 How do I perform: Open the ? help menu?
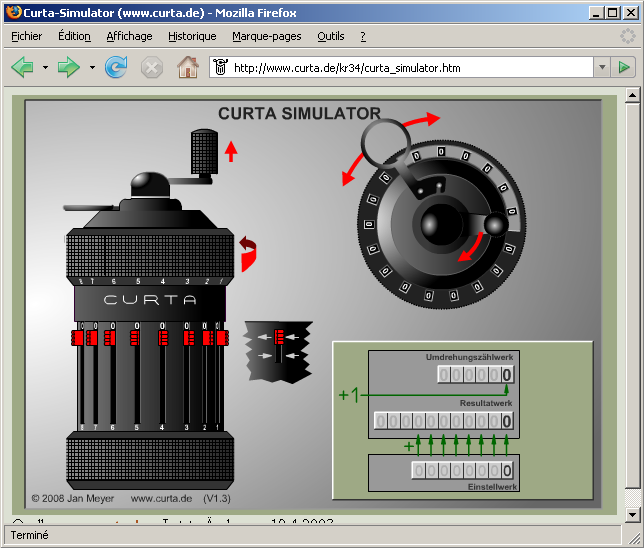pyautogui.click(x=363, y=36)
